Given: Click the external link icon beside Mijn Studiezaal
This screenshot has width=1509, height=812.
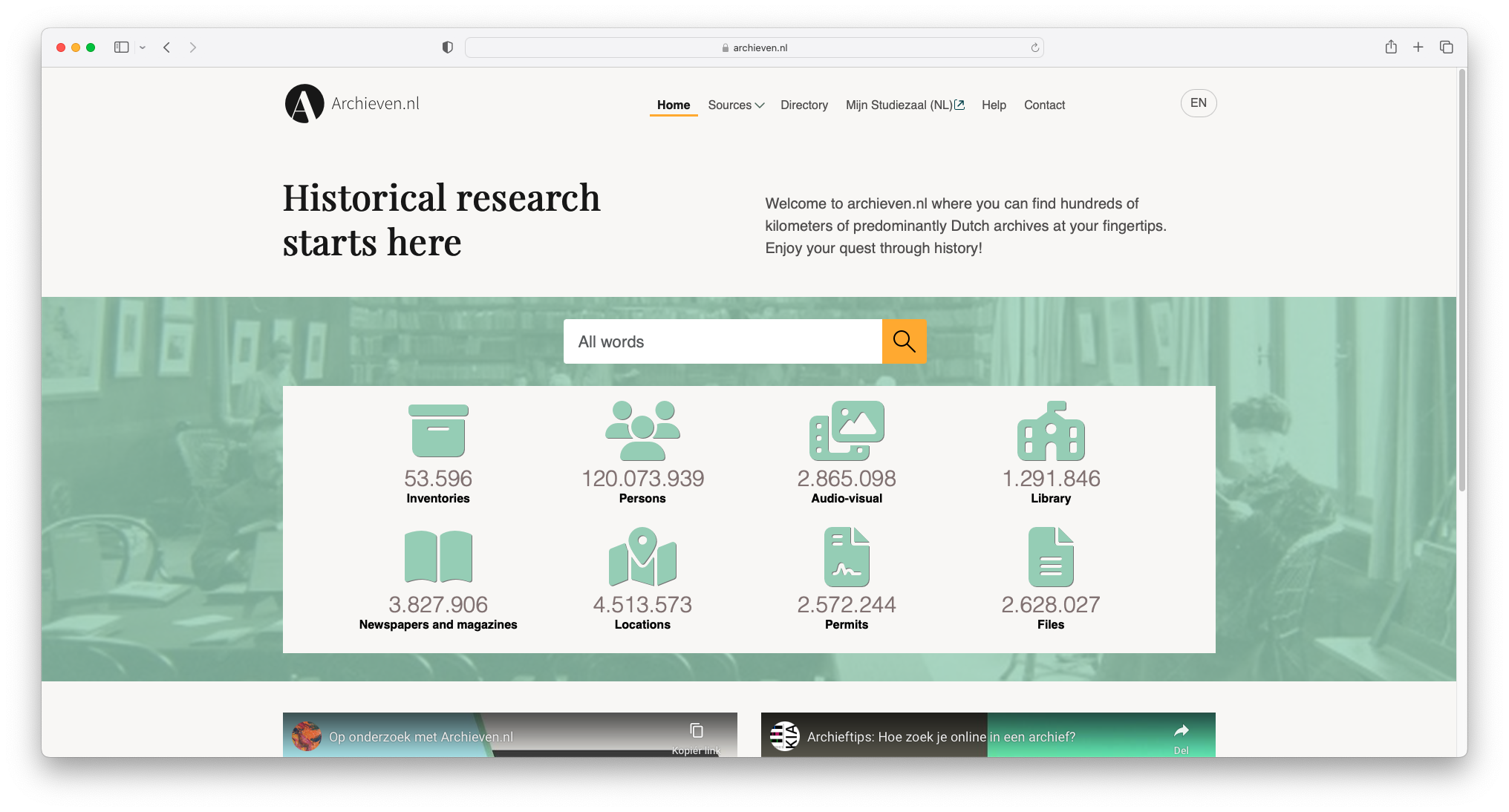Looking at the screenshot, I should 959,105.
